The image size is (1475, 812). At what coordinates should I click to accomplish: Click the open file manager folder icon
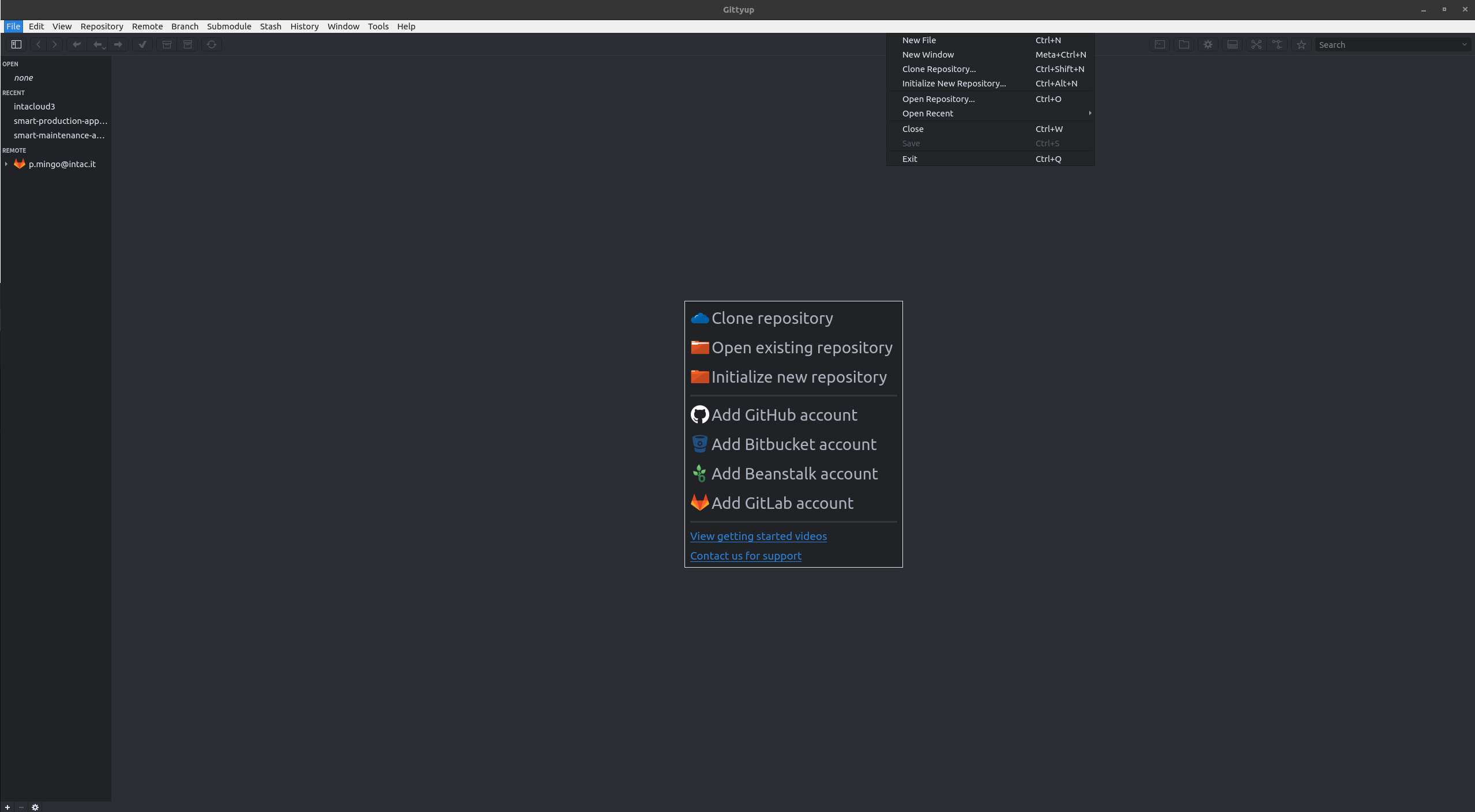1184,44
